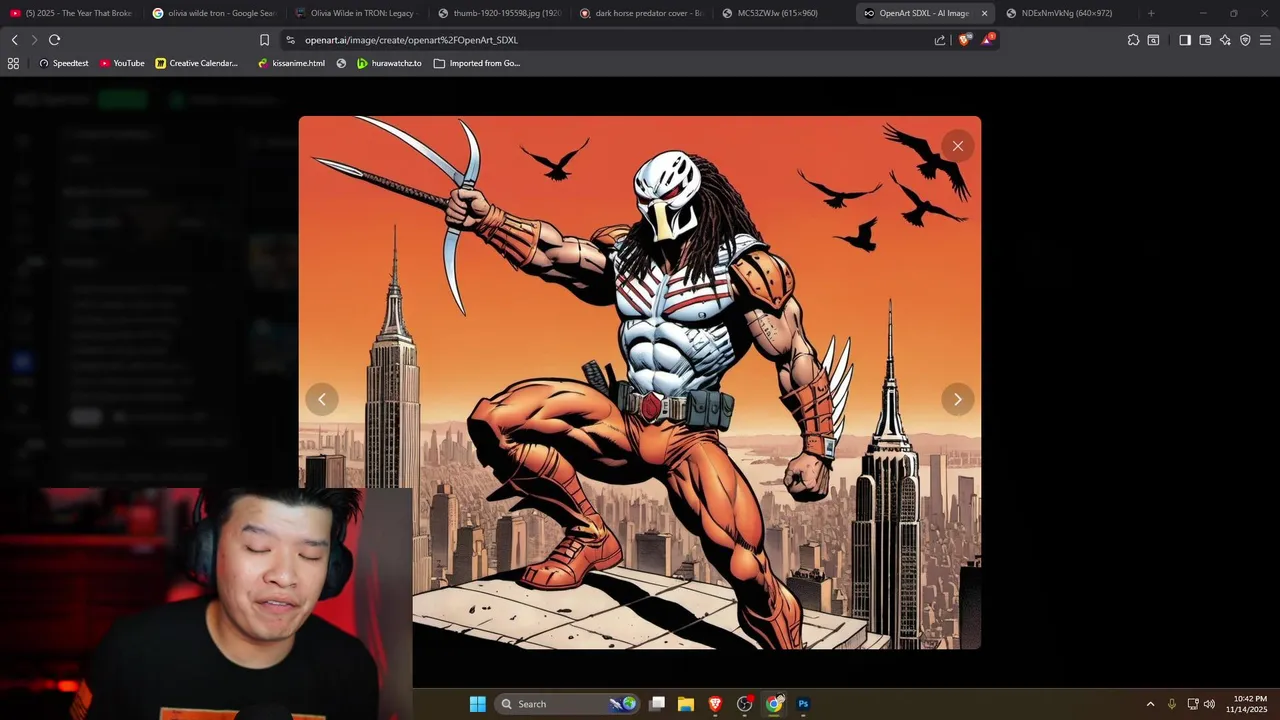1280x720 pixels.
Task: Open Brave VPN shield icon
Action: click(1245, 40)
